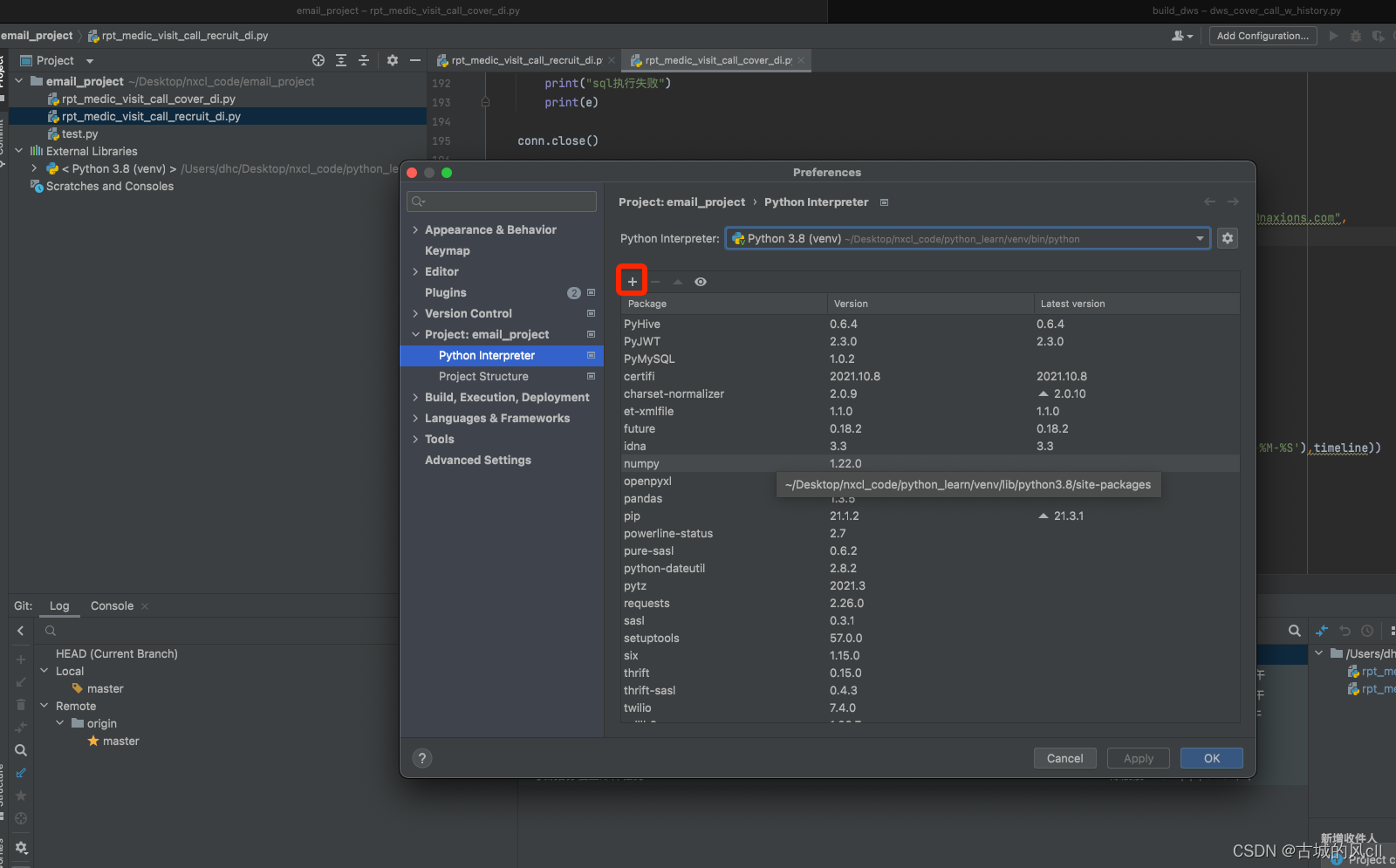Close the rpt_medic_visit_call_cover_di.py tab
Viewport: 1396px width, 868px height.
(x=801, y=60)
